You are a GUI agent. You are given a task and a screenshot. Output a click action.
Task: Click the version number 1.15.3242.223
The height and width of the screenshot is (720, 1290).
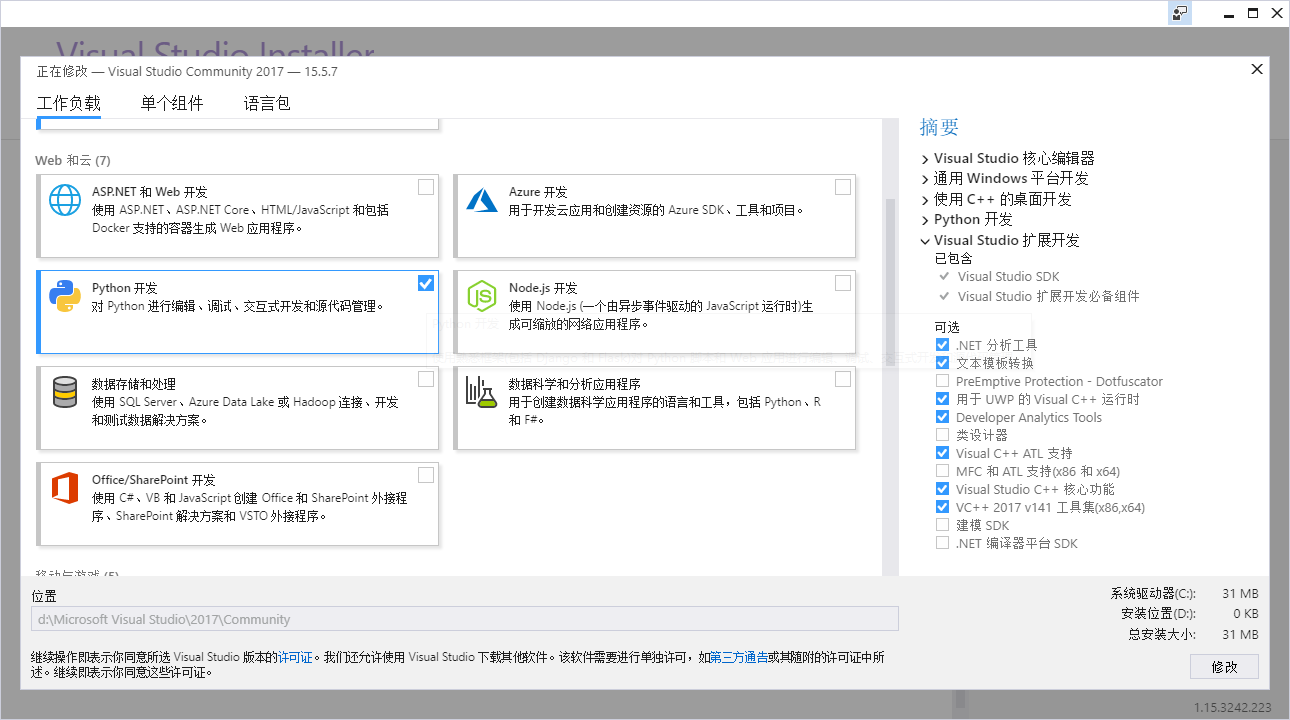tap(1233, 707)
